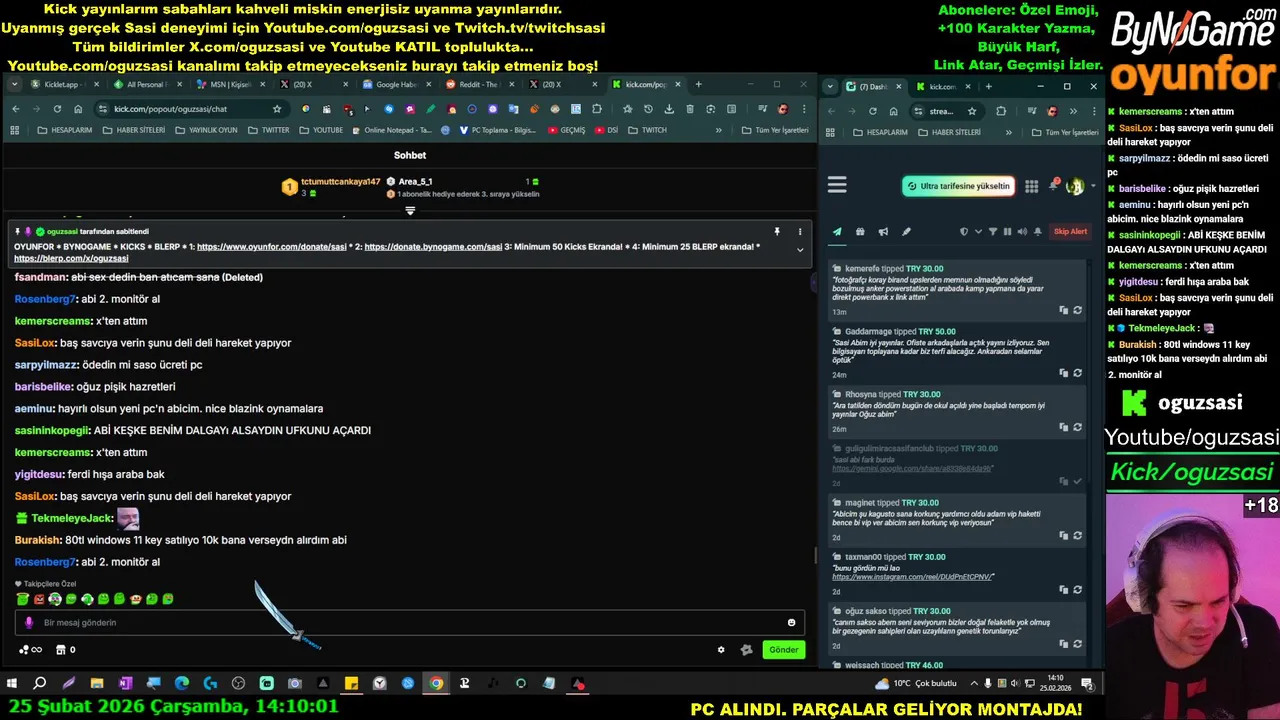The image size is (1280, 720).
Task: Open Windows taskbar search
Action: point(40,684)
